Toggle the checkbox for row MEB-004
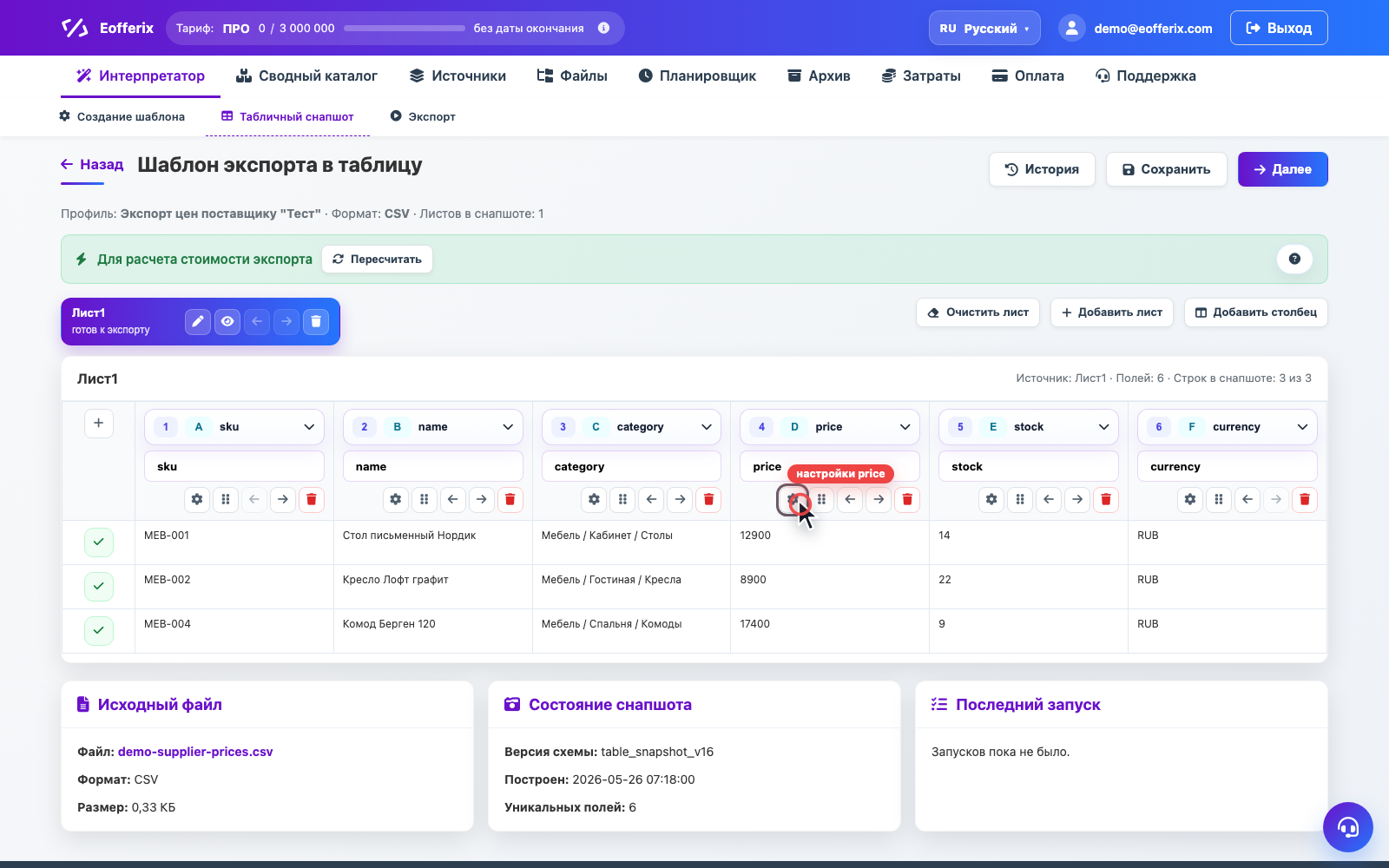Viewport: 1389px width, 868px height. [x=99, y=630]
